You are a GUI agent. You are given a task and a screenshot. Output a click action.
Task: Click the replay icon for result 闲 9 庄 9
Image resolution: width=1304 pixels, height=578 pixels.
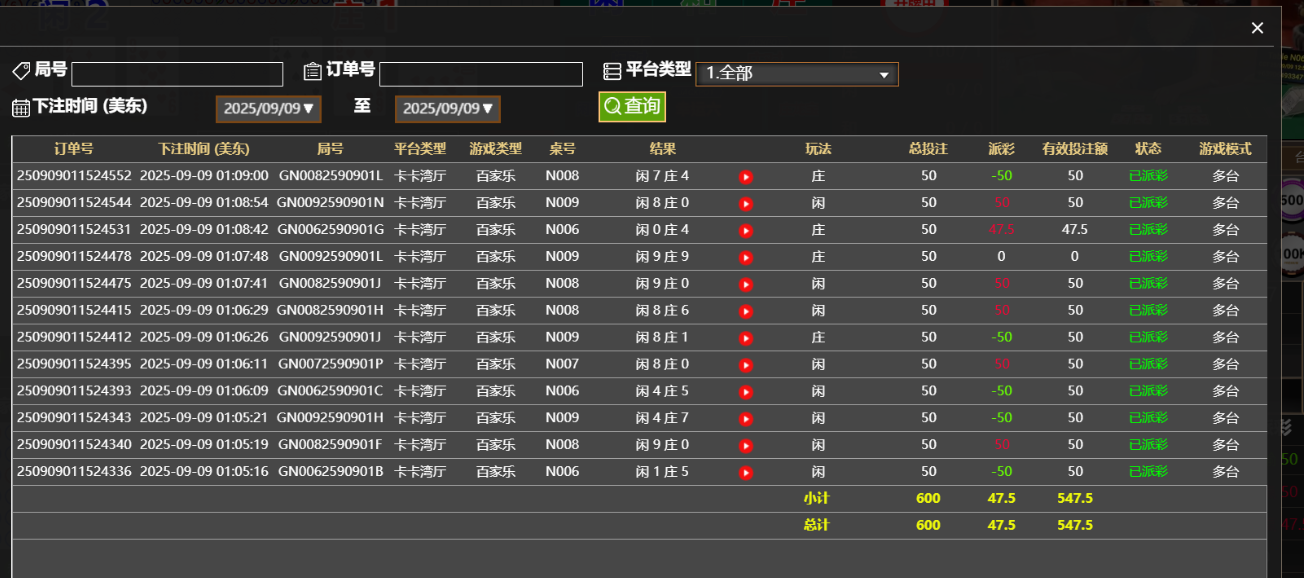point(745,256)
